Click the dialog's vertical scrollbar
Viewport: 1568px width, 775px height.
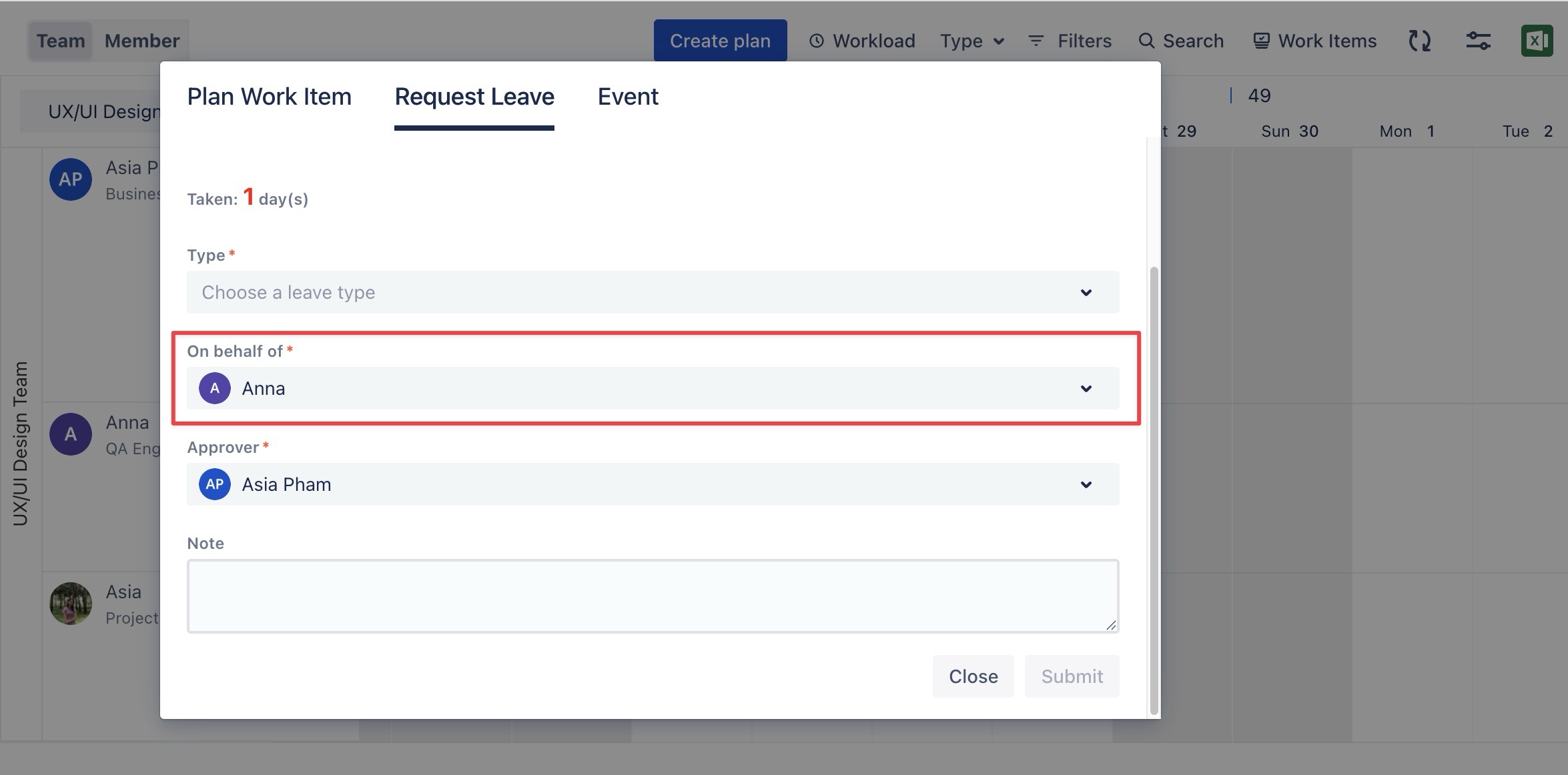(x=1154, y=490)
